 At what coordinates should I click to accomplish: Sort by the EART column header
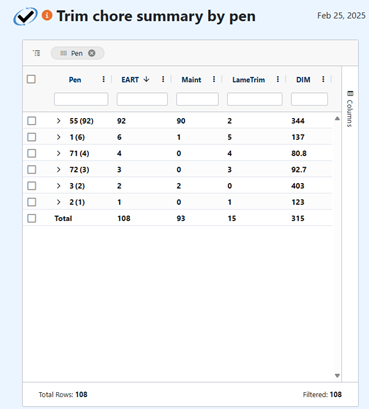130,80
